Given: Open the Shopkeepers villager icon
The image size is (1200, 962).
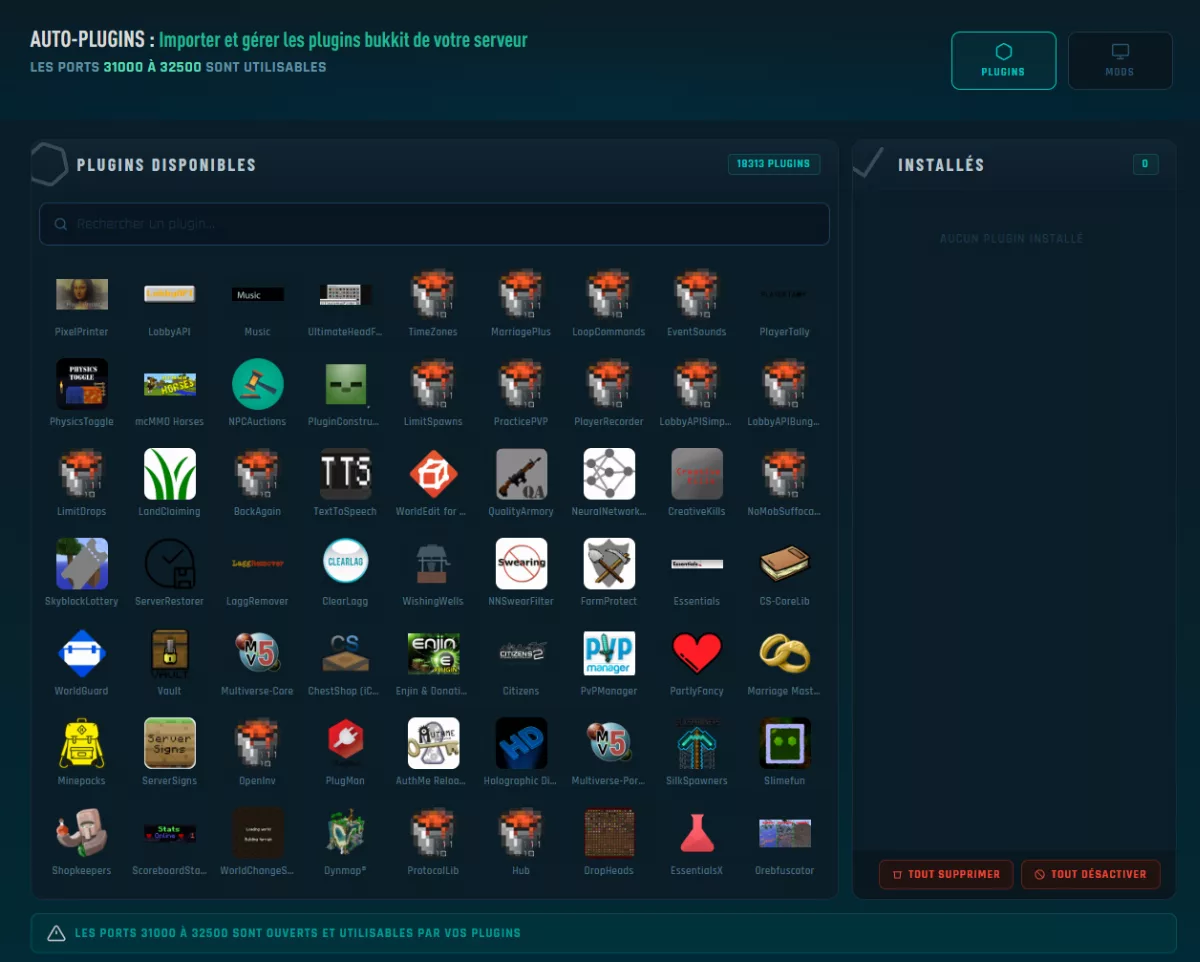Looking at the screenshot, I should pyautogui.click(x=82, y=834).
